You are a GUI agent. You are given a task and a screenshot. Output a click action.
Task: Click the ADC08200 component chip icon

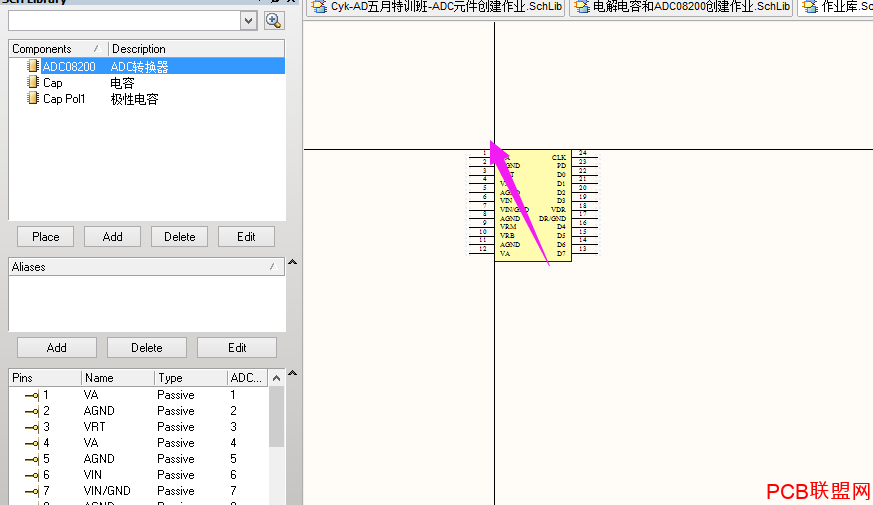[x=33, y=66]
